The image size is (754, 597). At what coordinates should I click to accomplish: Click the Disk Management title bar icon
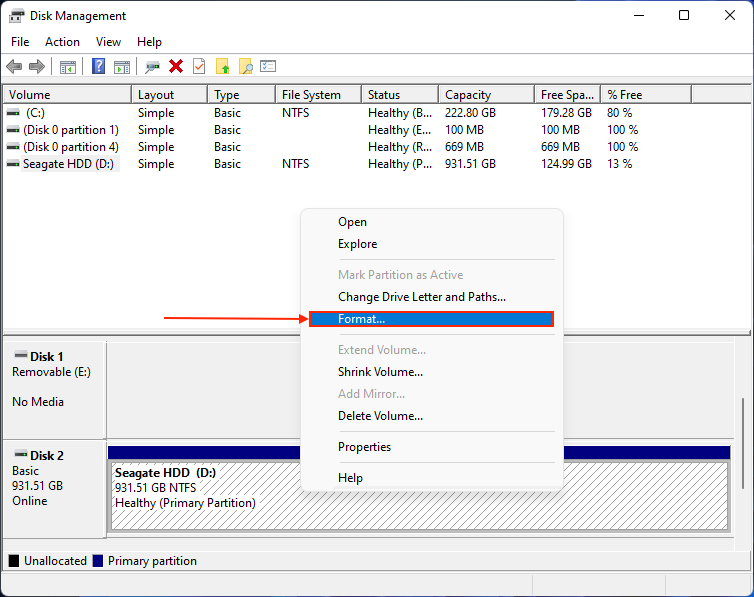tap(16, 16)
